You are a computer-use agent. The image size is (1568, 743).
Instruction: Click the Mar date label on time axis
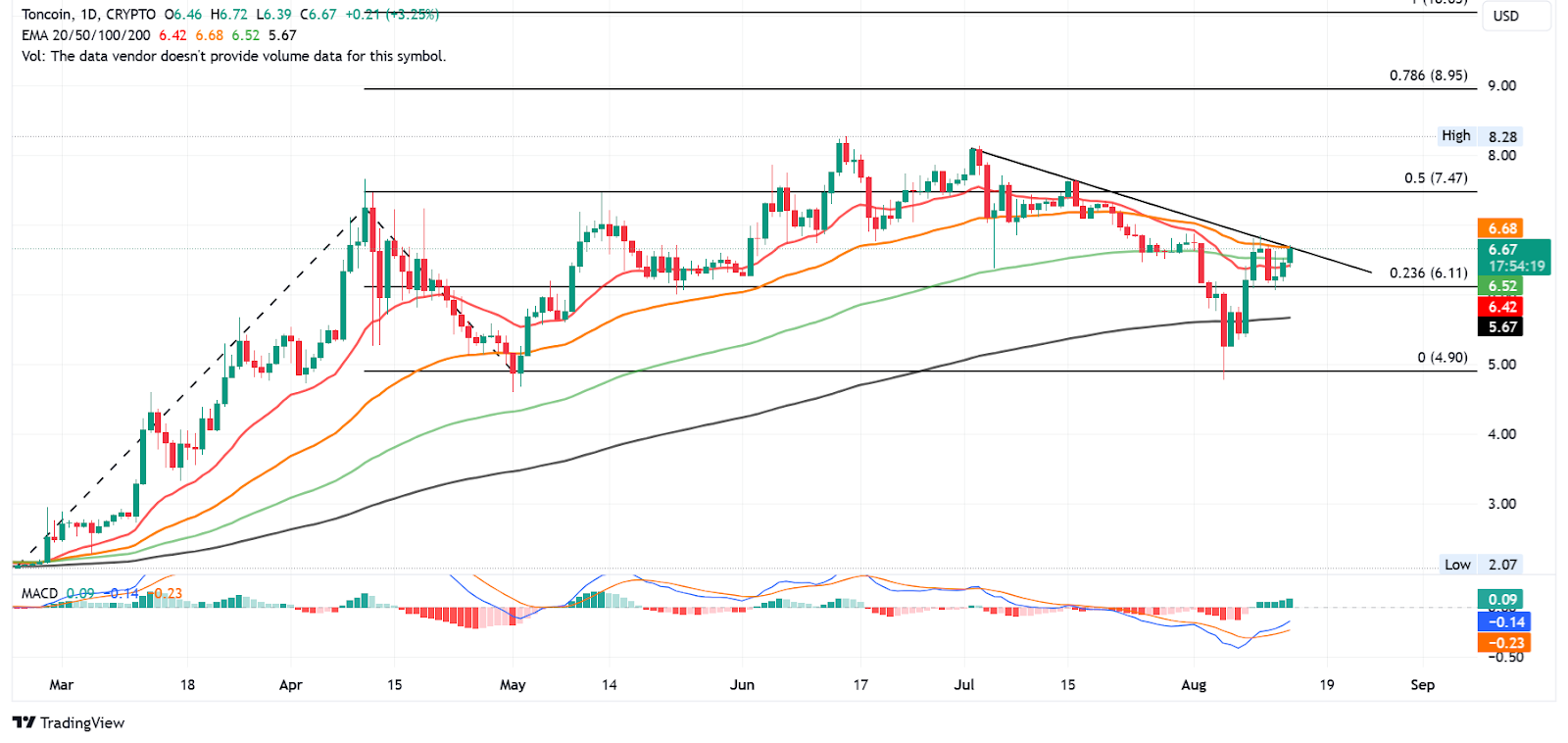click(x=61, y=685)
